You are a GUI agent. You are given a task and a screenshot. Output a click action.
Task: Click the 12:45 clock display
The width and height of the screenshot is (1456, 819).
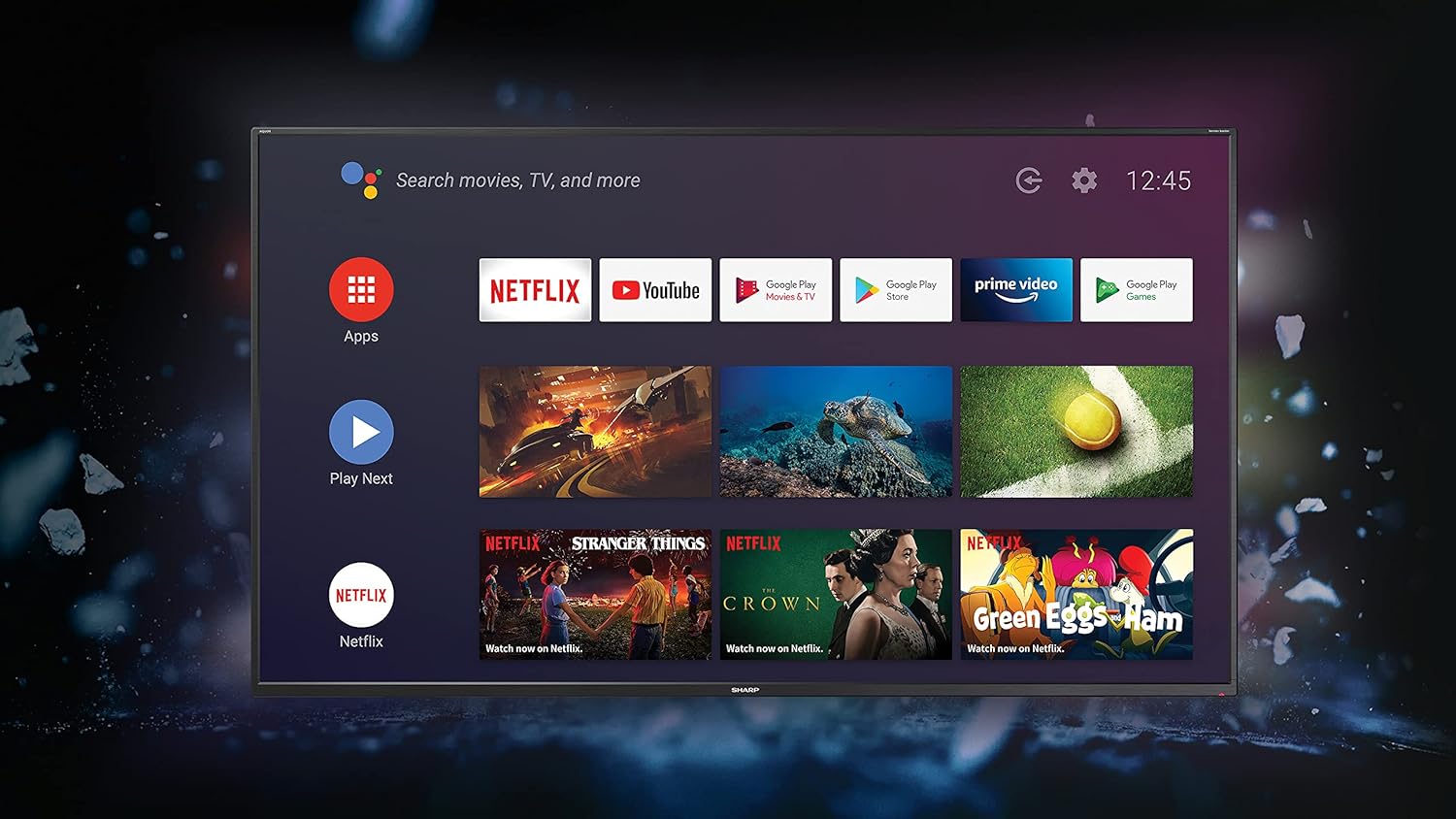click(x=1159, y=180)
